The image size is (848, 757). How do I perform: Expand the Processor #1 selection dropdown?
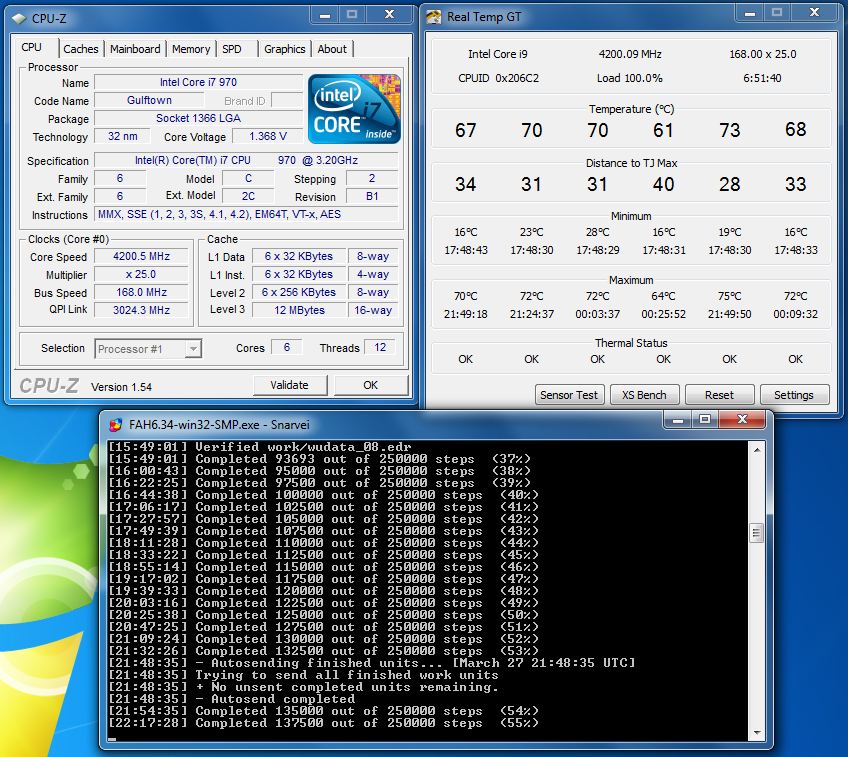tap(193, 349)
